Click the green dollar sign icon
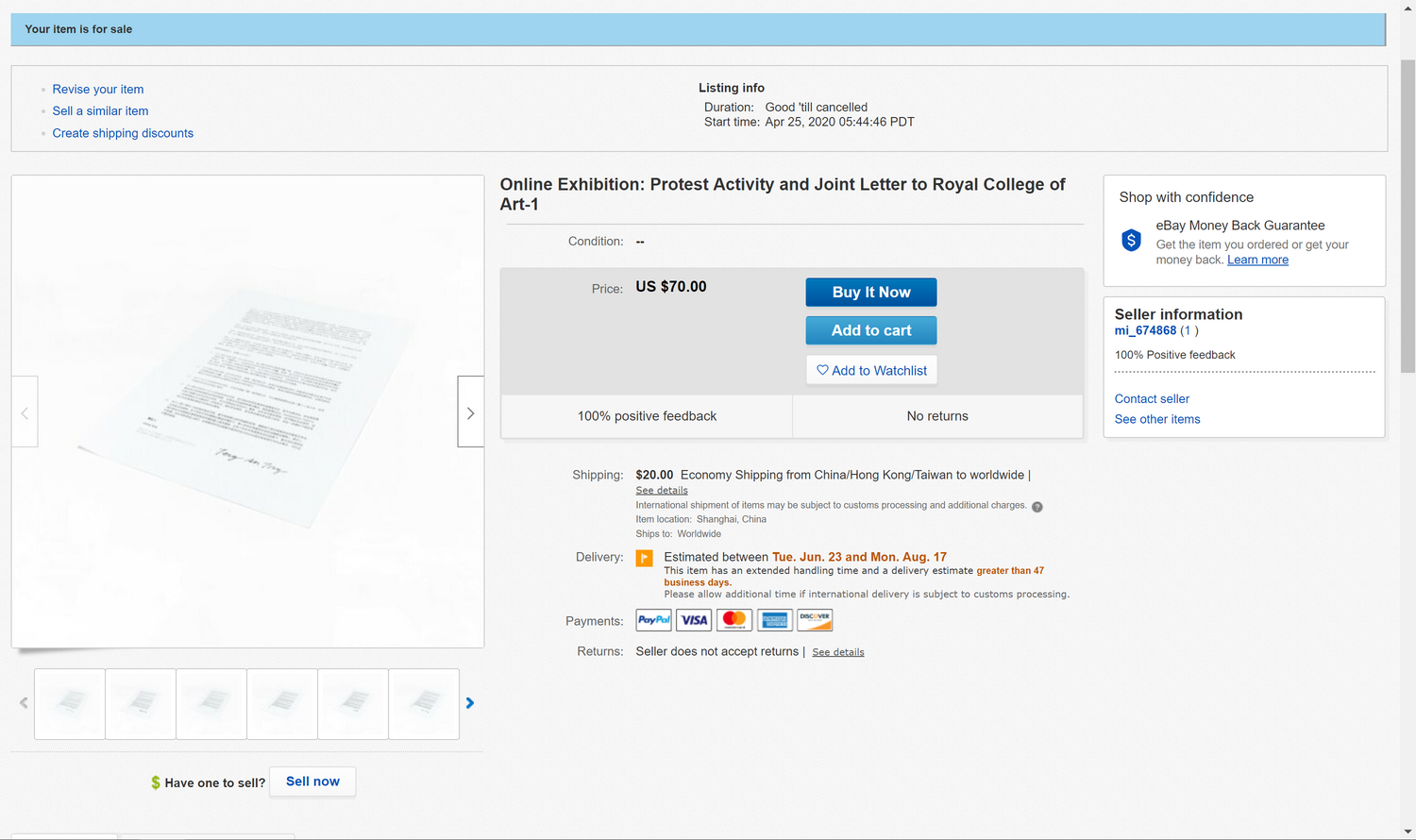This screenshot has height=840, width=1416. [156, 782]
